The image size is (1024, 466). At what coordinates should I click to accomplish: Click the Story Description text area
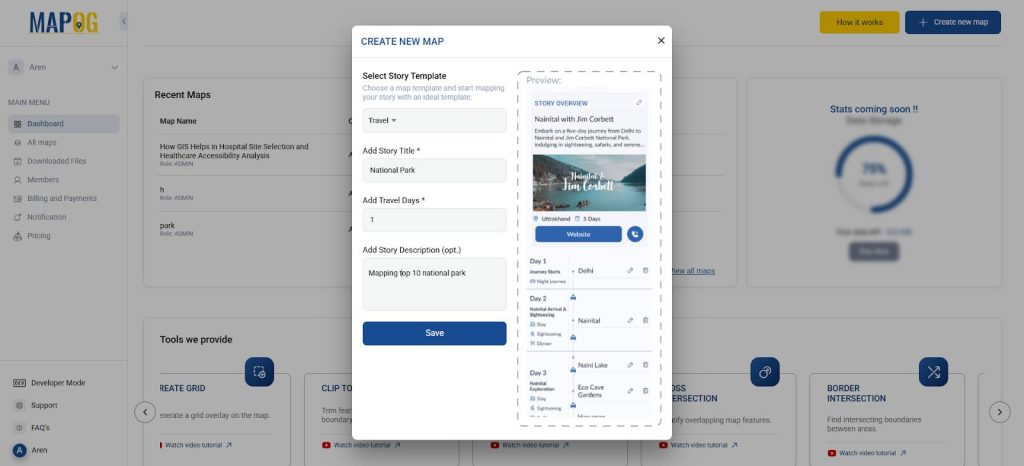434,284
